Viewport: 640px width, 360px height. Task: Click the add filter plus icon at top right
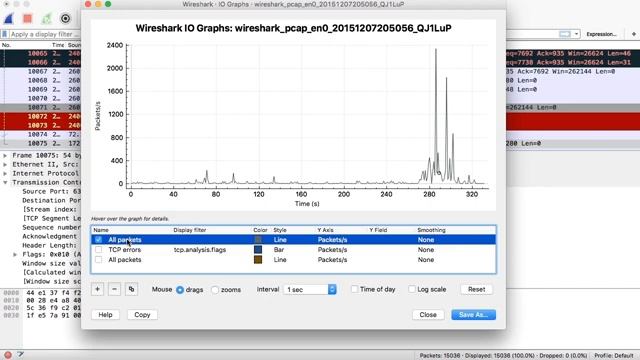(x=633, y=34)
